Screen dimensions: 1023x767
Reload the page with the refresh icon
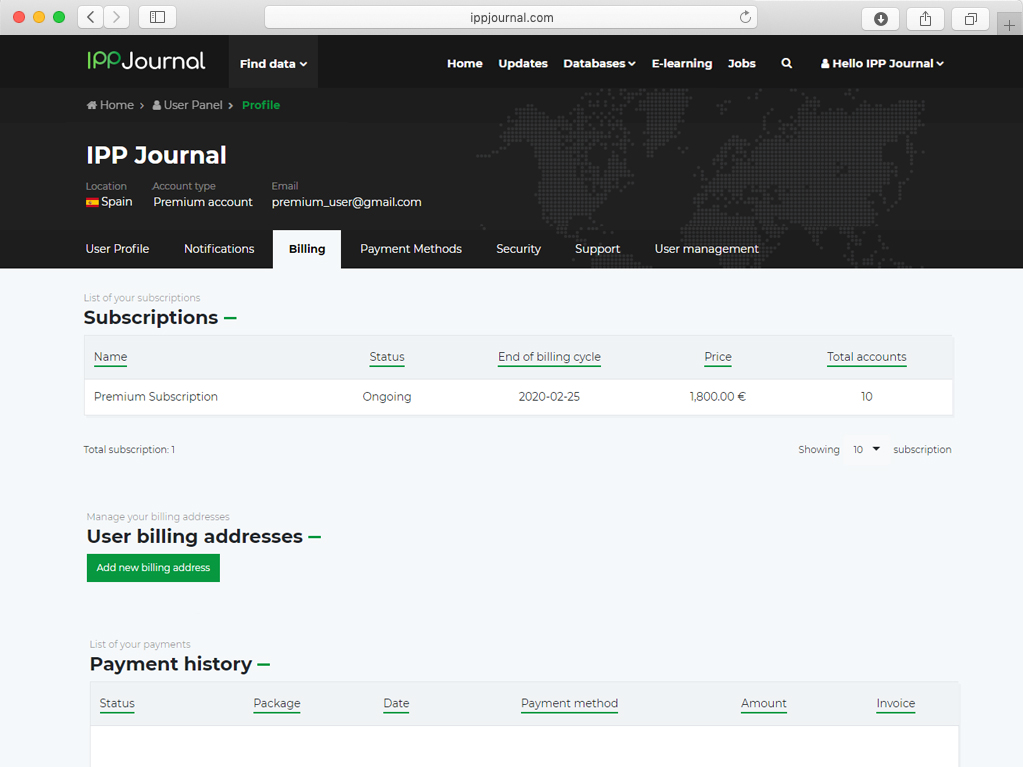coord(745,17)
